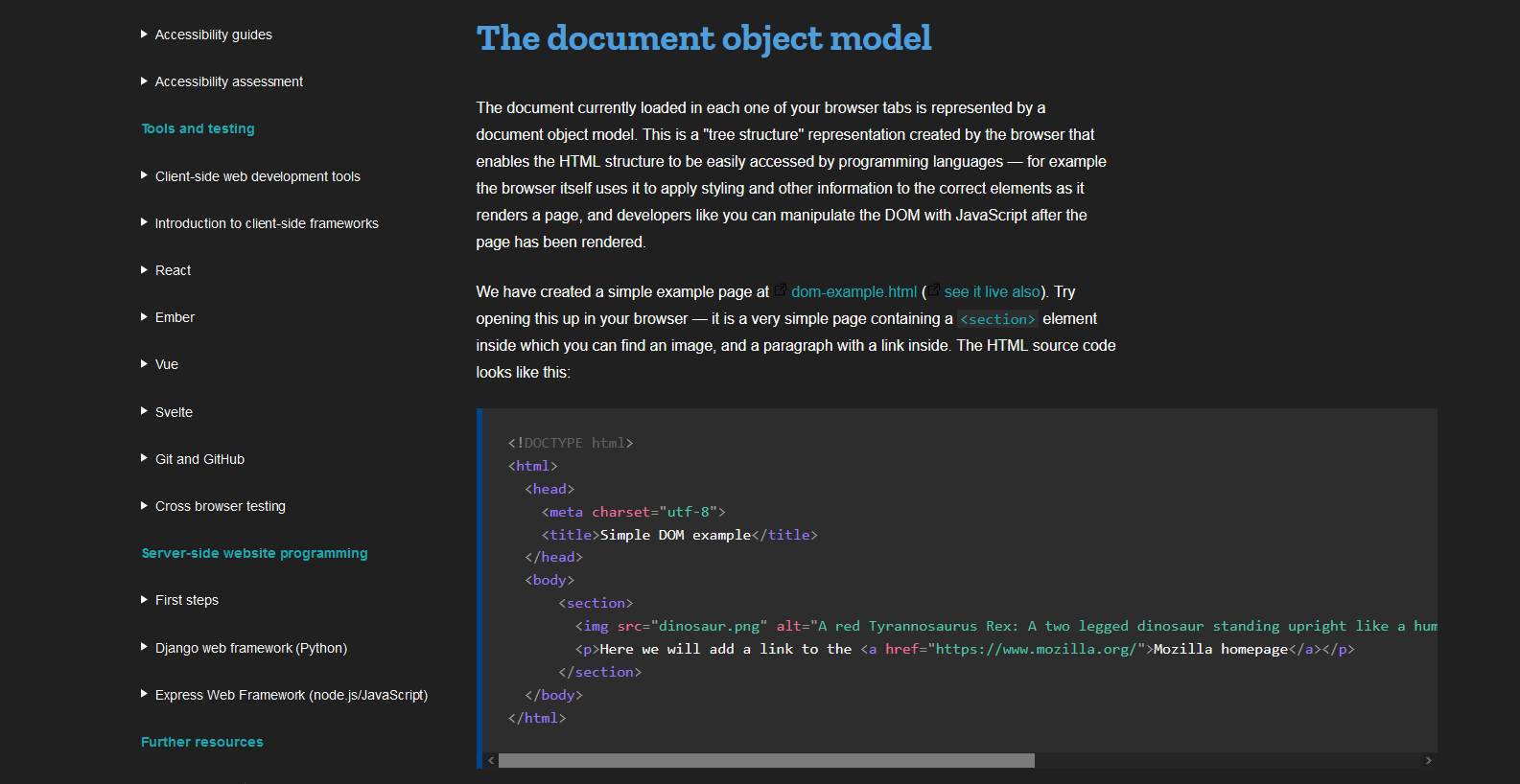Click the code block horizontal scrollbar thumb
The height and width of the screenshot is (784, 1520).
tap(766, 760)
